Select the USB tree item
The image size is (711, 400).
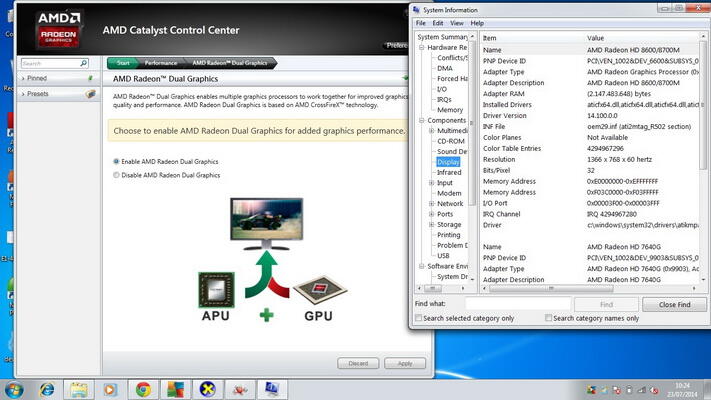click(443, 256)
